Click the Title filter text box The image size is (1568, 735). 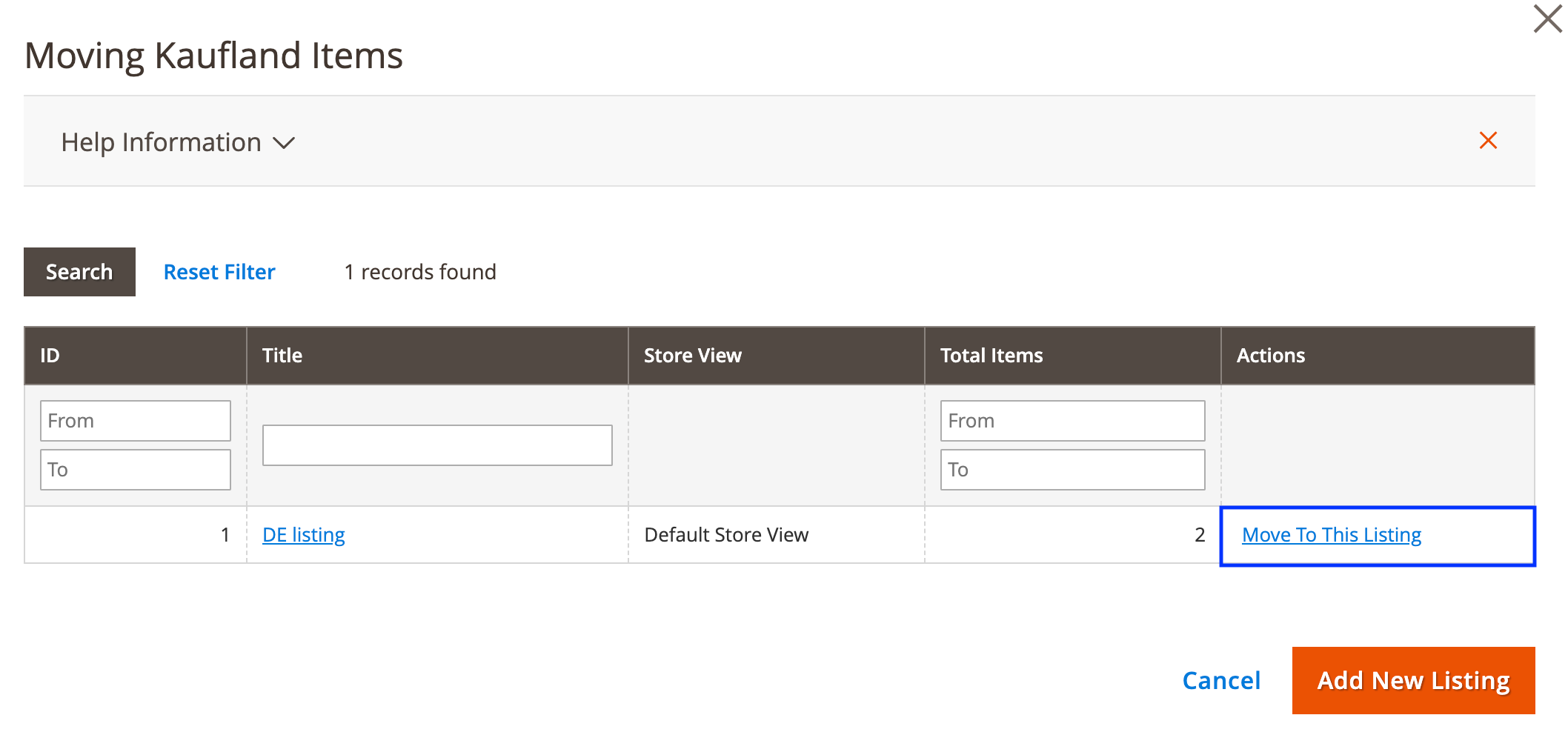[x=437, y=445]
